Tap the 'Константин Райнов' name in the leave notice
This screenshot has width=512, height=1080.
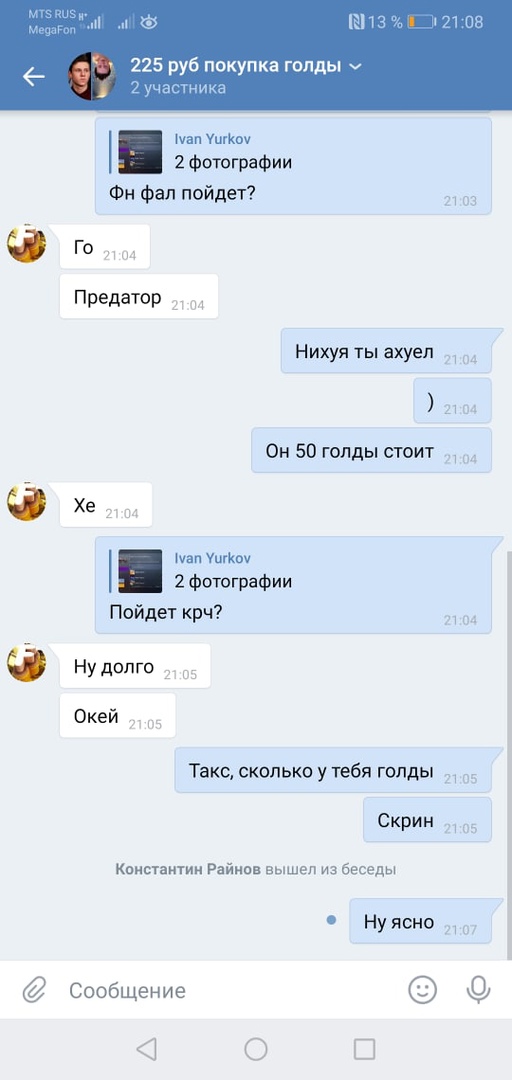pos(188,869)
